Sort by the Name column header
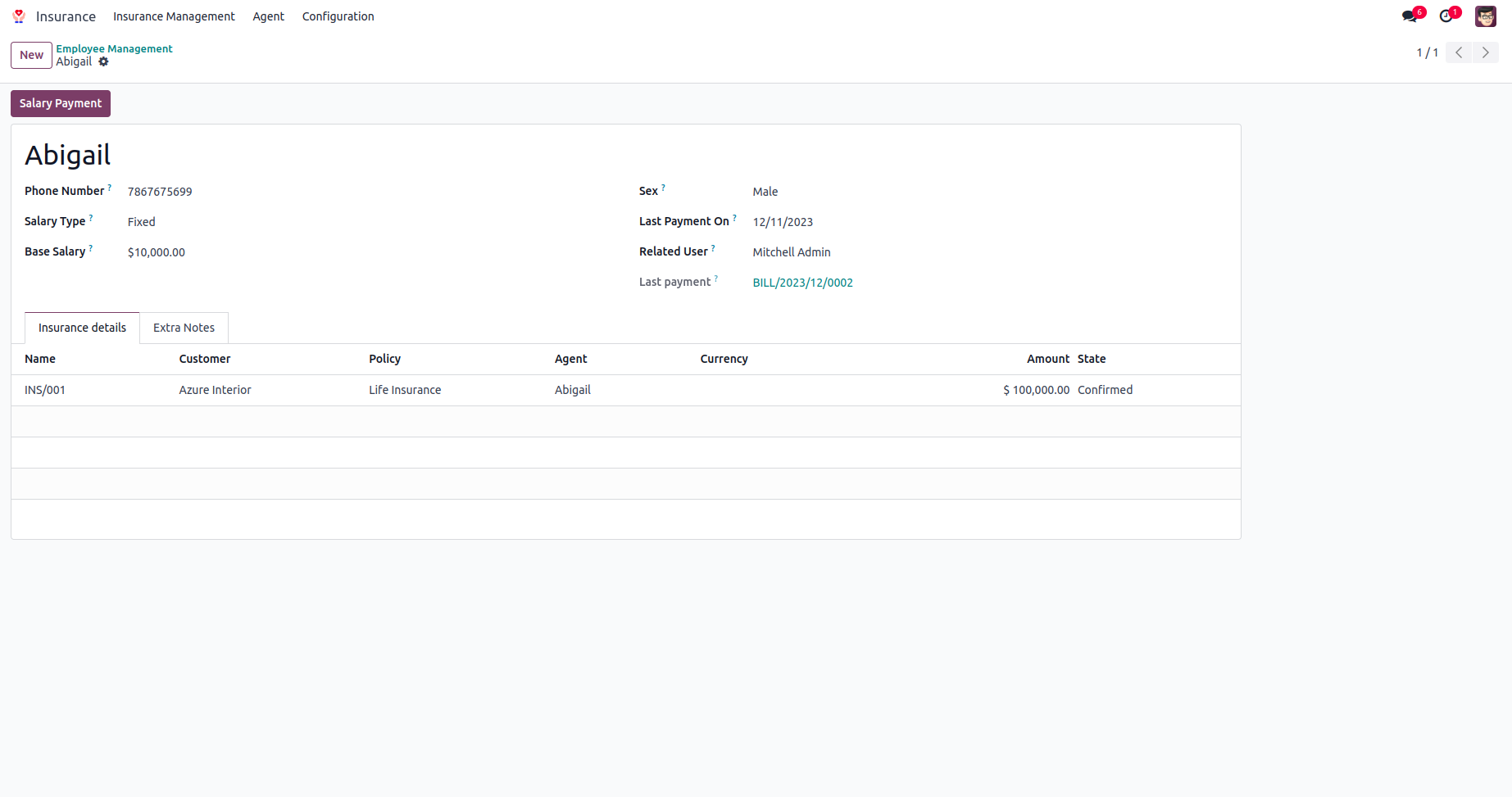Image resolution: width=1512 pixels, height=797 pixels. [x=40, y=359]
